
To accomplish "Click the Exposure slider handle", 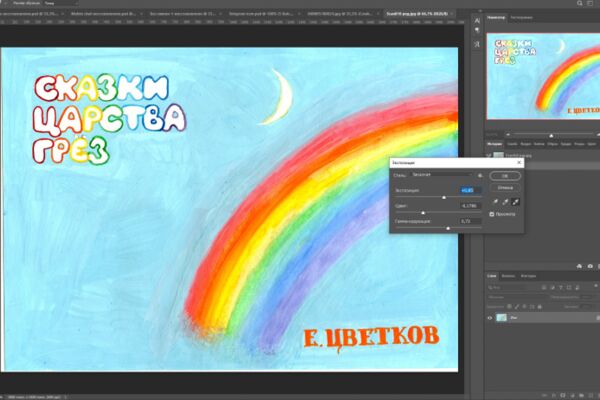I will (x=444, y=198).
